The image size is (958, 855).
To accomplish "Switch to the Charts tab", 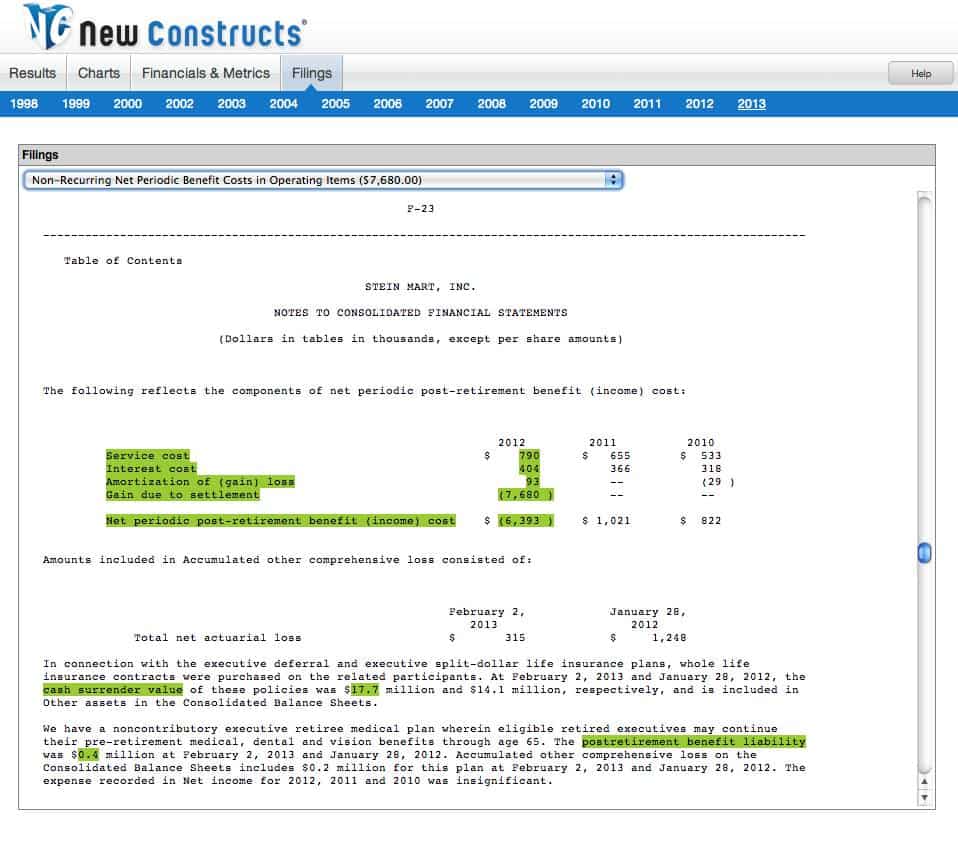I will coord(99,73).
